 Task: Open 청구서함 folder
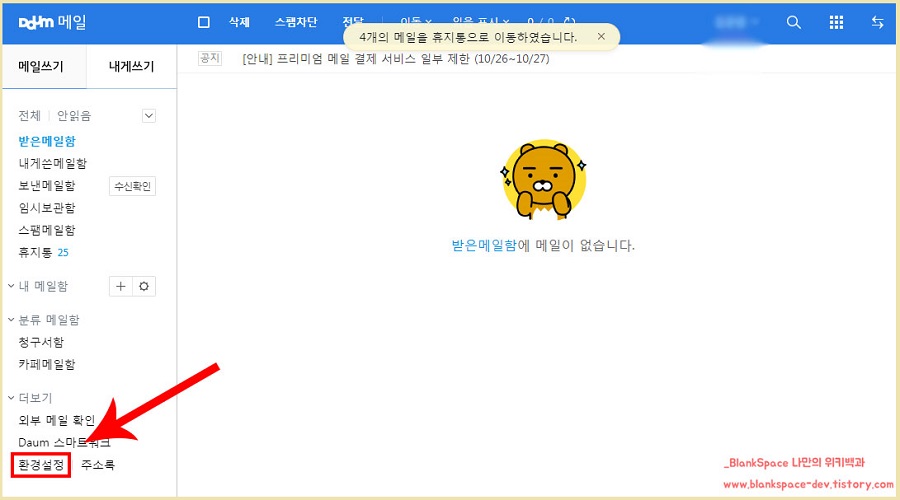point(41,342)
